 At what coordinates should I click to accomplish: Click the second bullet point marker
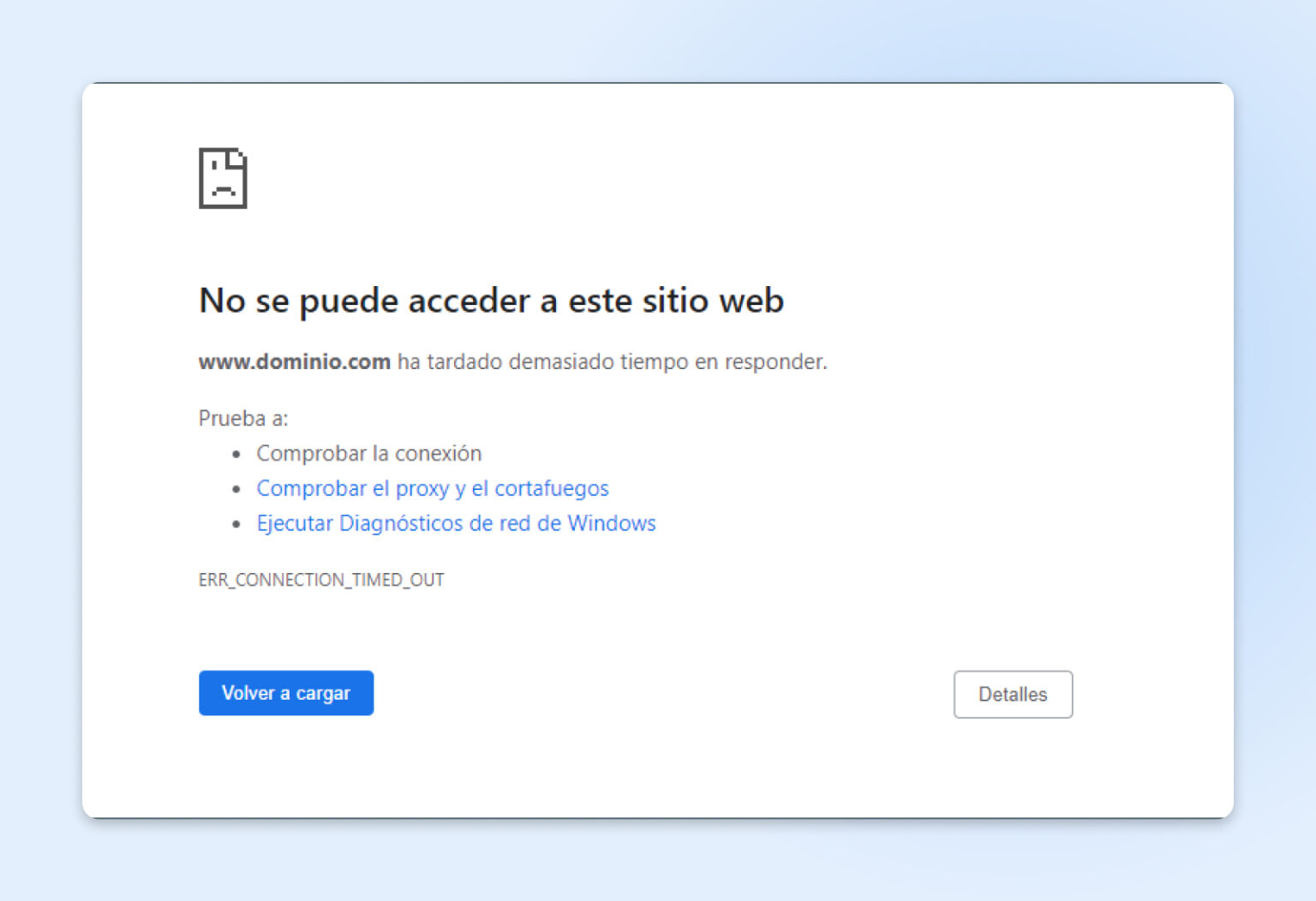[x=237, y=488]
